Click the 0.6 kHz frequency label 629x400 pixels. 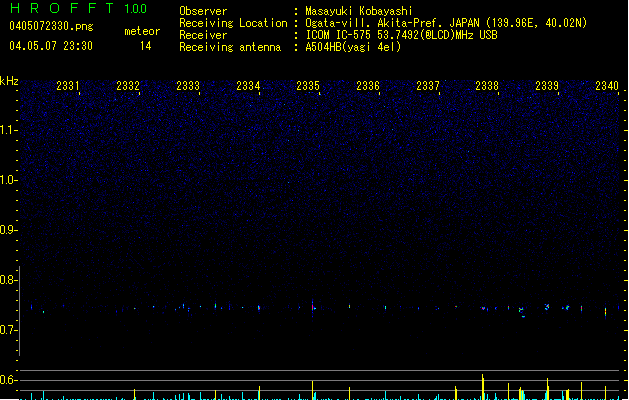(x=8, y=380)
